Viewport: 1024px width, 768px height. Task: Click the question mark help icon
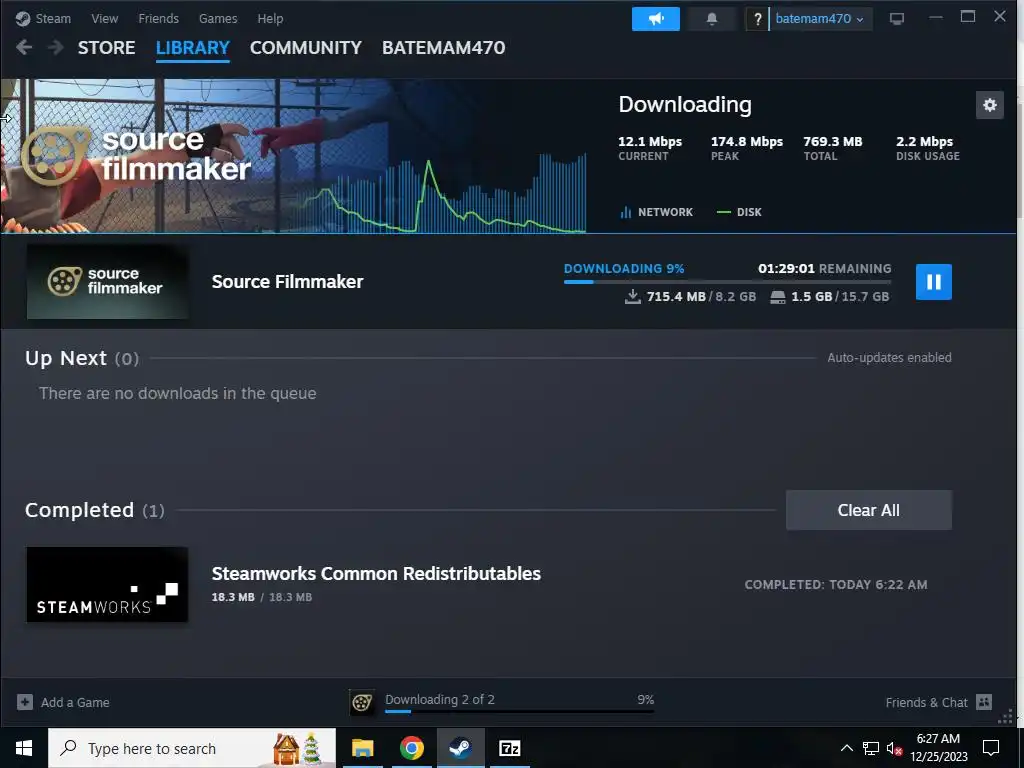tap(757, 19)
